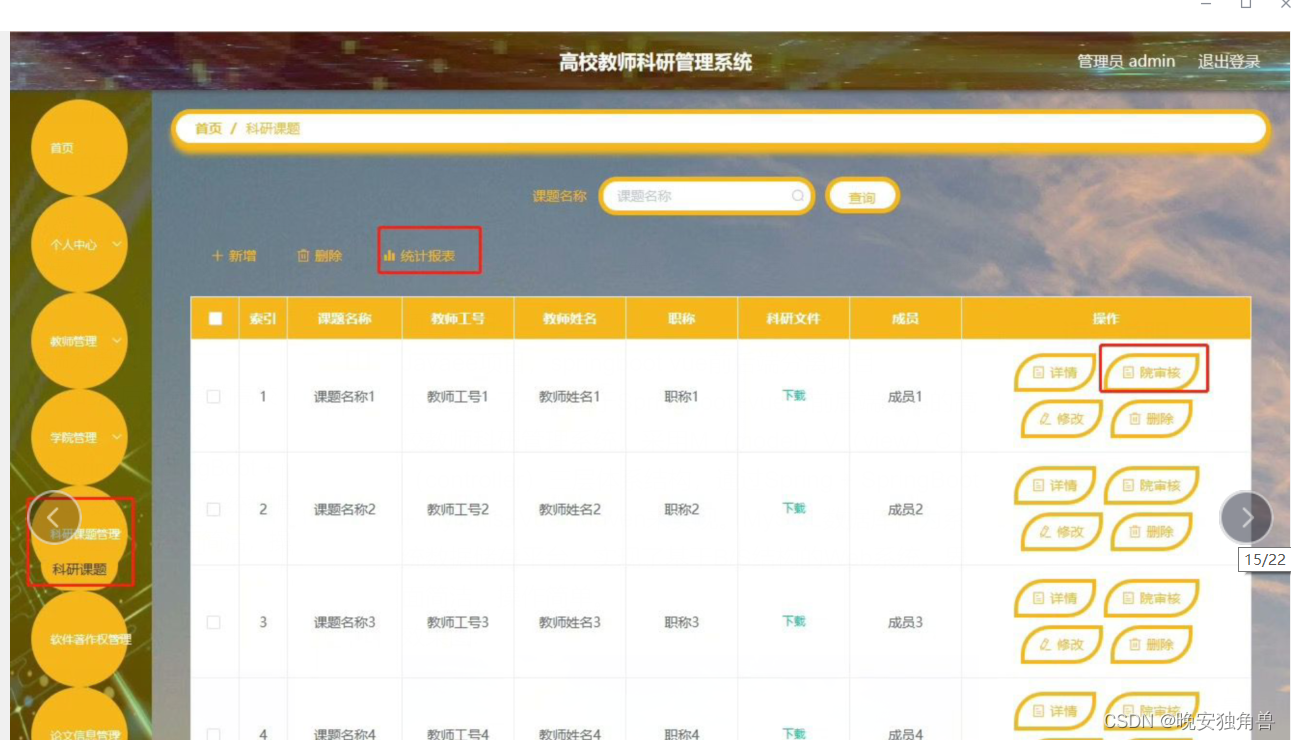Screen dimensions: 1291x740
Task: Select the 科研课题 submenu item
Action: coord(80,569)
